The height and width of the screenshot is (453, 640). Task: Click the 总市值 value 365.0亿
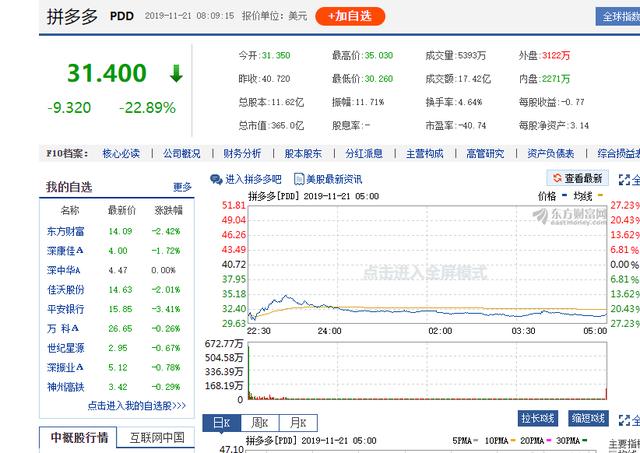coord(287,126)
